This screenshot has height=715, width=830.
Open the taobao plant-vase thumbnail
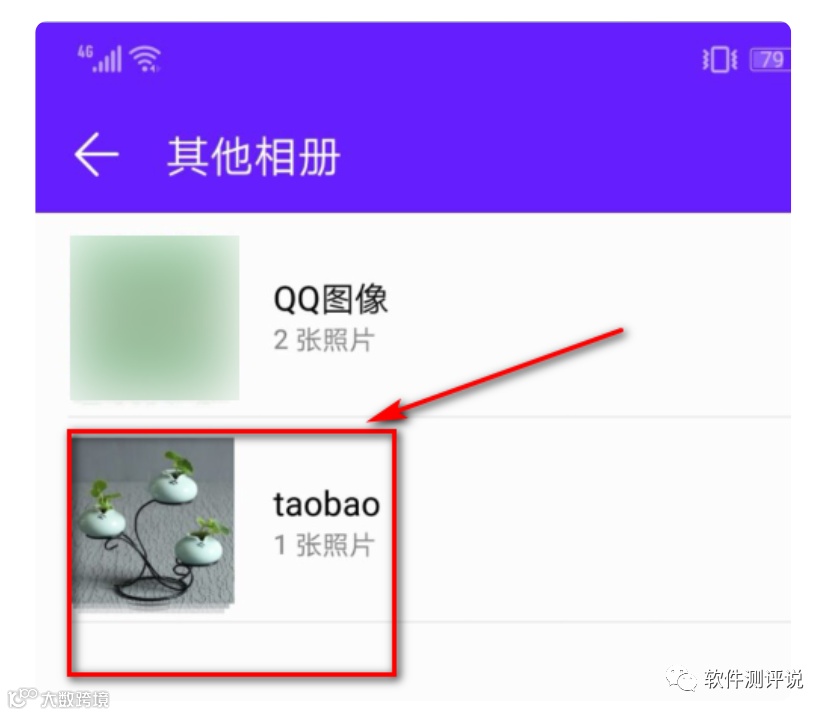pos(153,523)
